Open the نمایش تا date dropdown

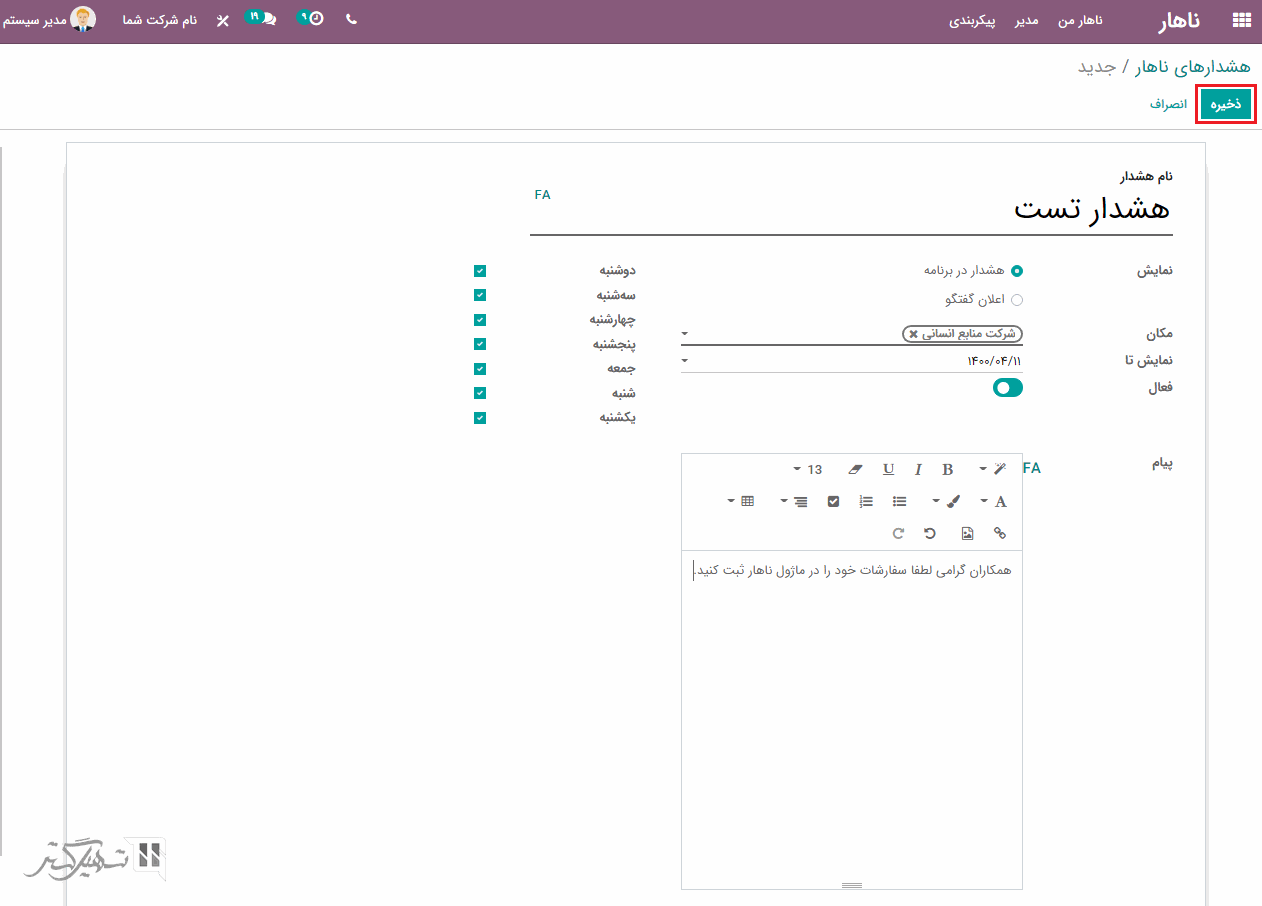click(685, 360)
